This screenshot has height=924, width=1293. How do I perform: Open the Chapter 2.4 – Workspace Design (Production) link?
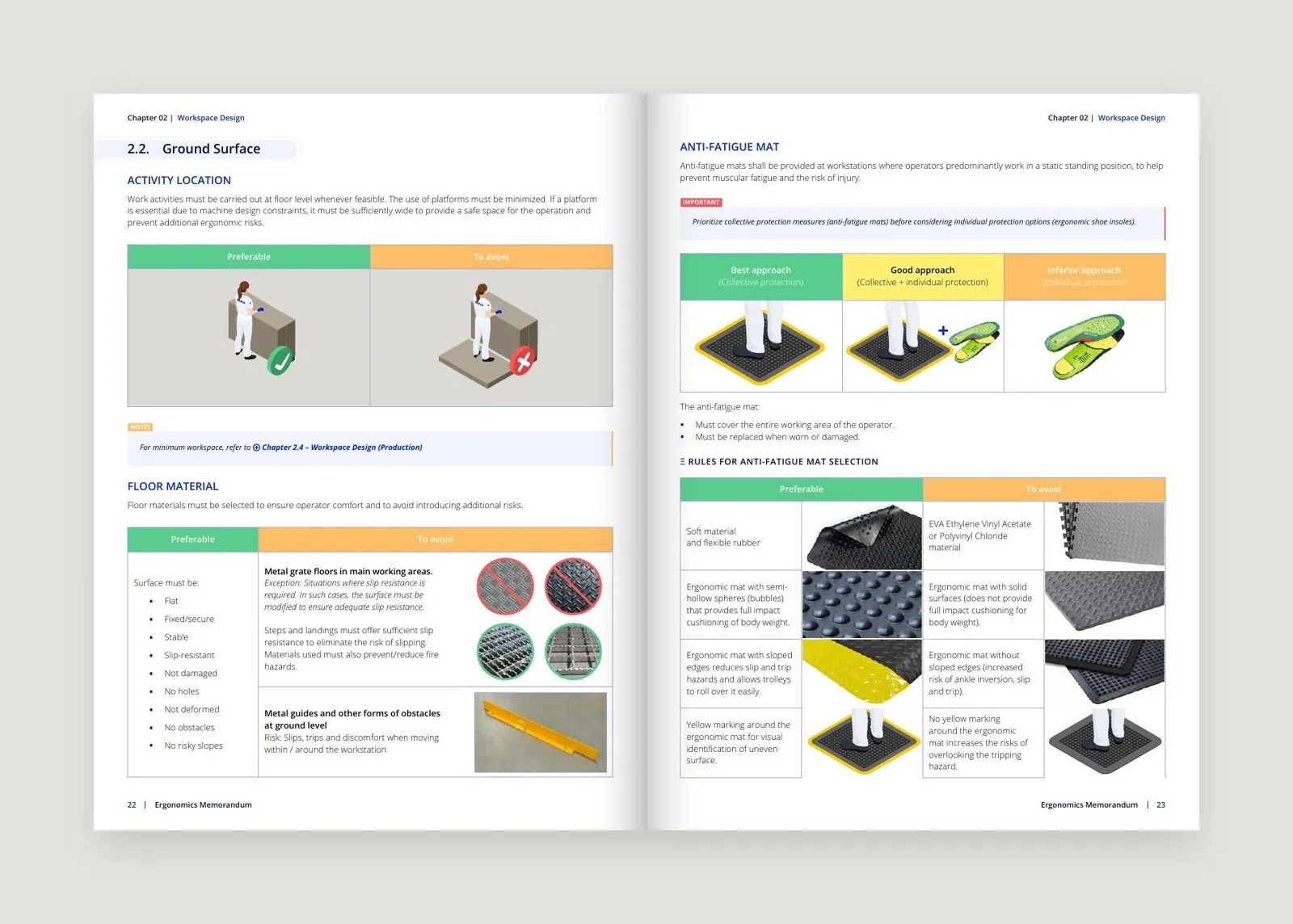click(342, 447)
